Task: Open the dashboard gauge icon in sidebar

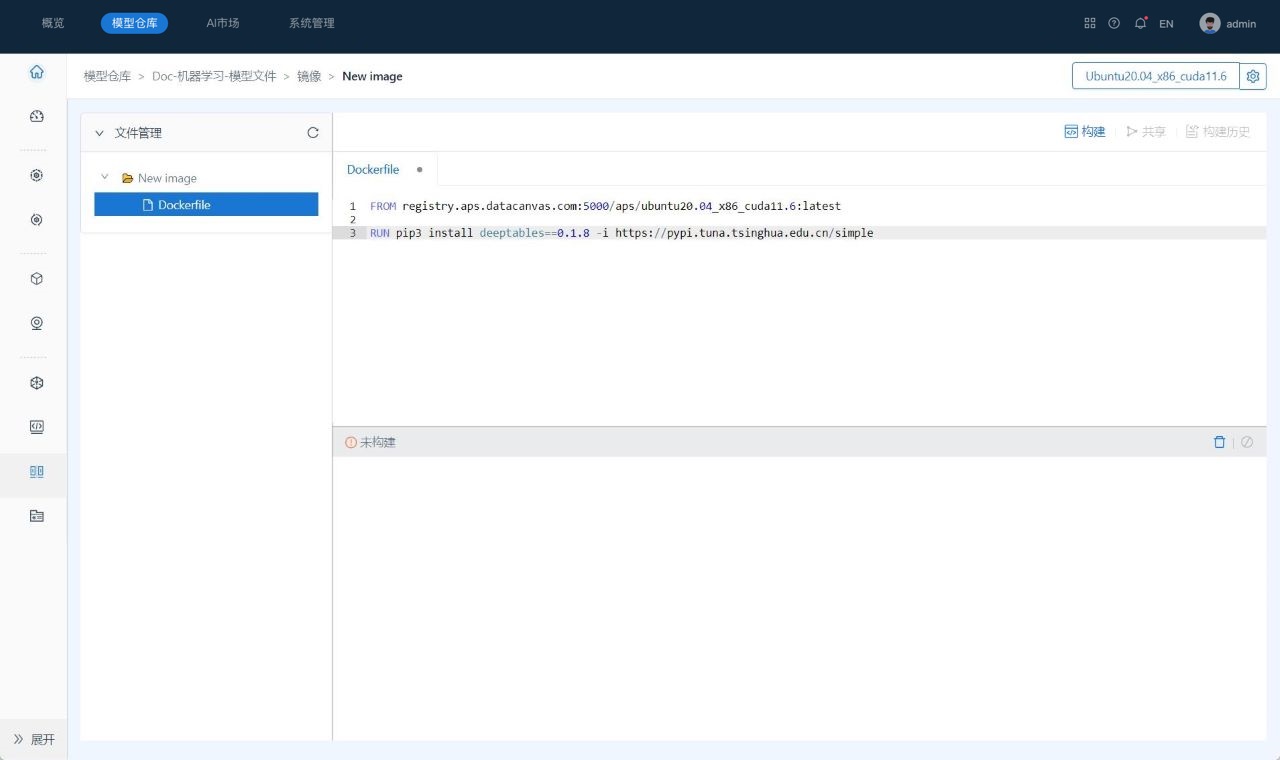Action: pos(37,116)
